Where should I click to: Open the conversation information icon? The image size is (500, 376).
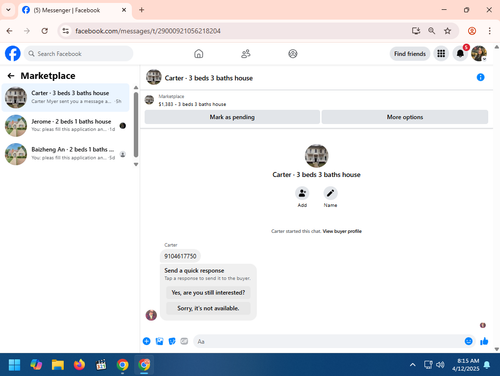(480, 77)
